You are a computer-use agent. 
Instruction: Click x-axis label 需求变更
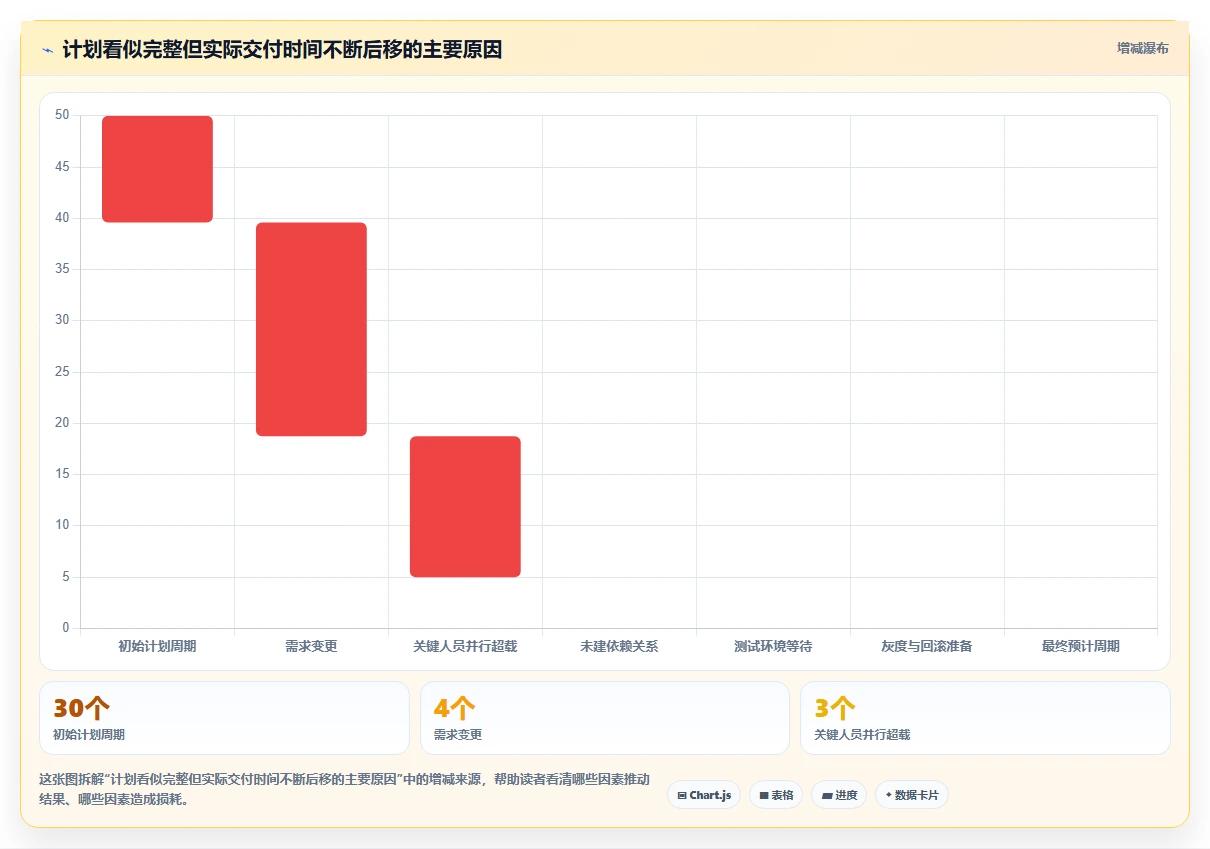click(311, 646)
